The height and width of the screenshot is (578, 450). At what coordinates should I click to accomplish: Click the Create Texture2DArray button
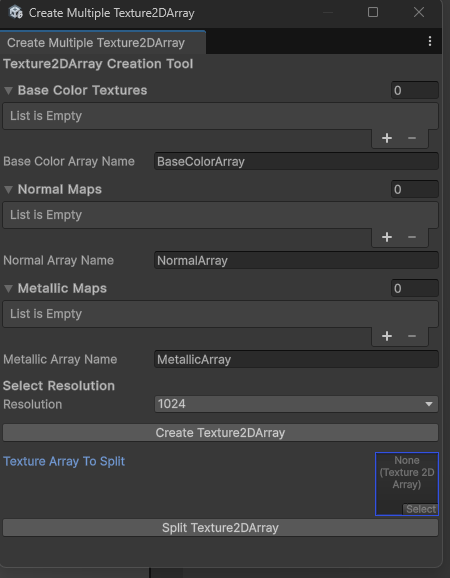click(x=220, y=432)
